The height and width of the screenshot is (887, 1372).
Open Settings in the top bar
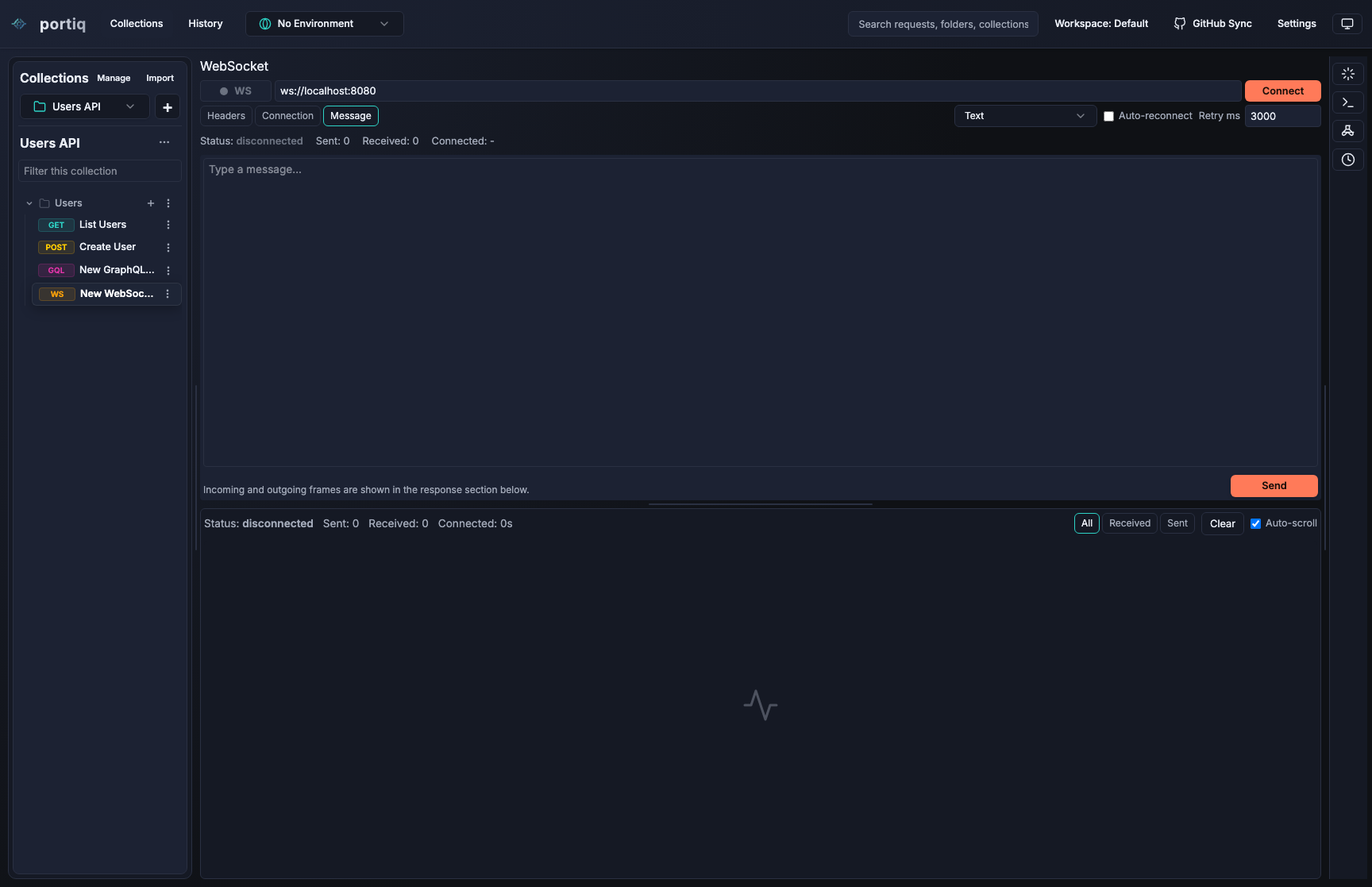pyautogui.click(x=1297, y=24)
